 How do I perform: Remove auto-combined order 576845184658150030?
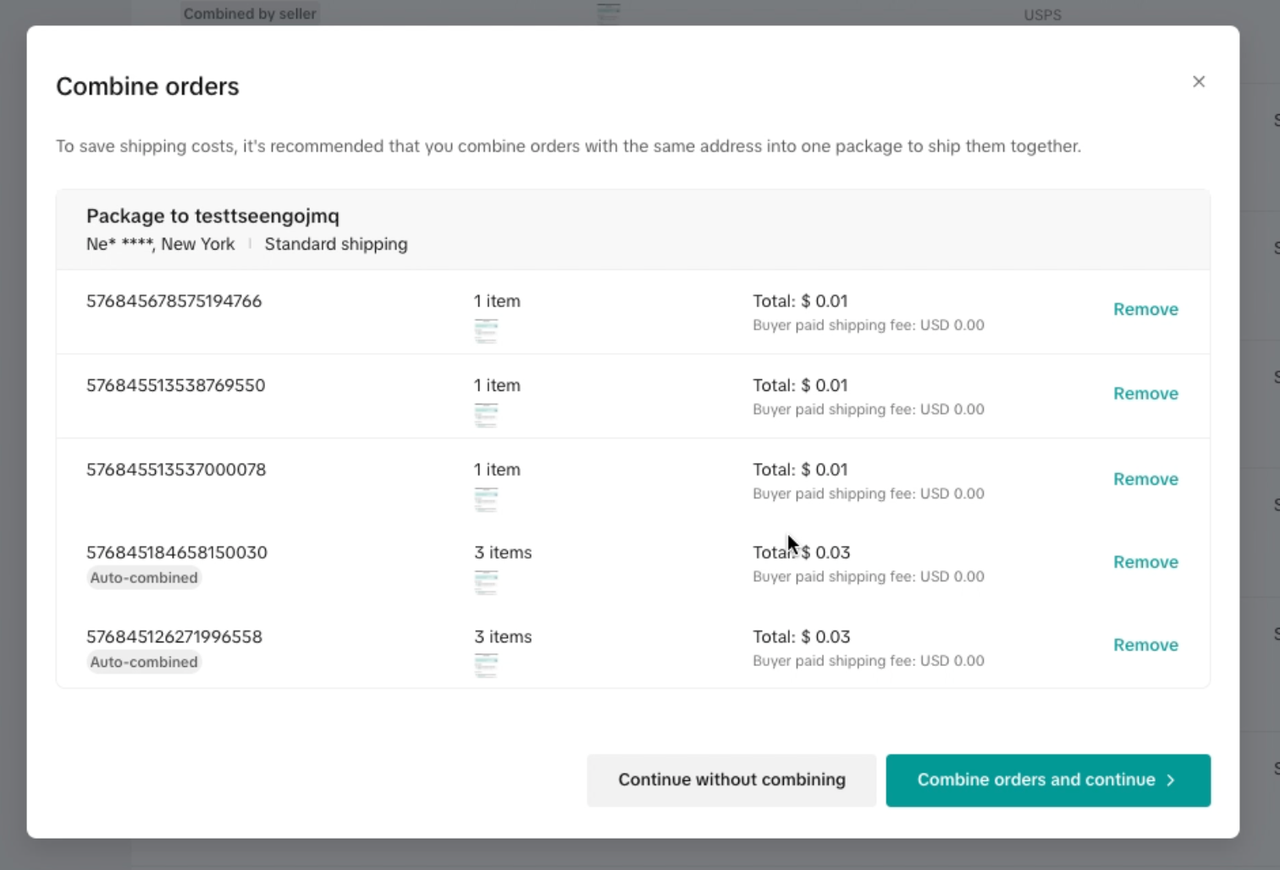[x=1145, y=562]
